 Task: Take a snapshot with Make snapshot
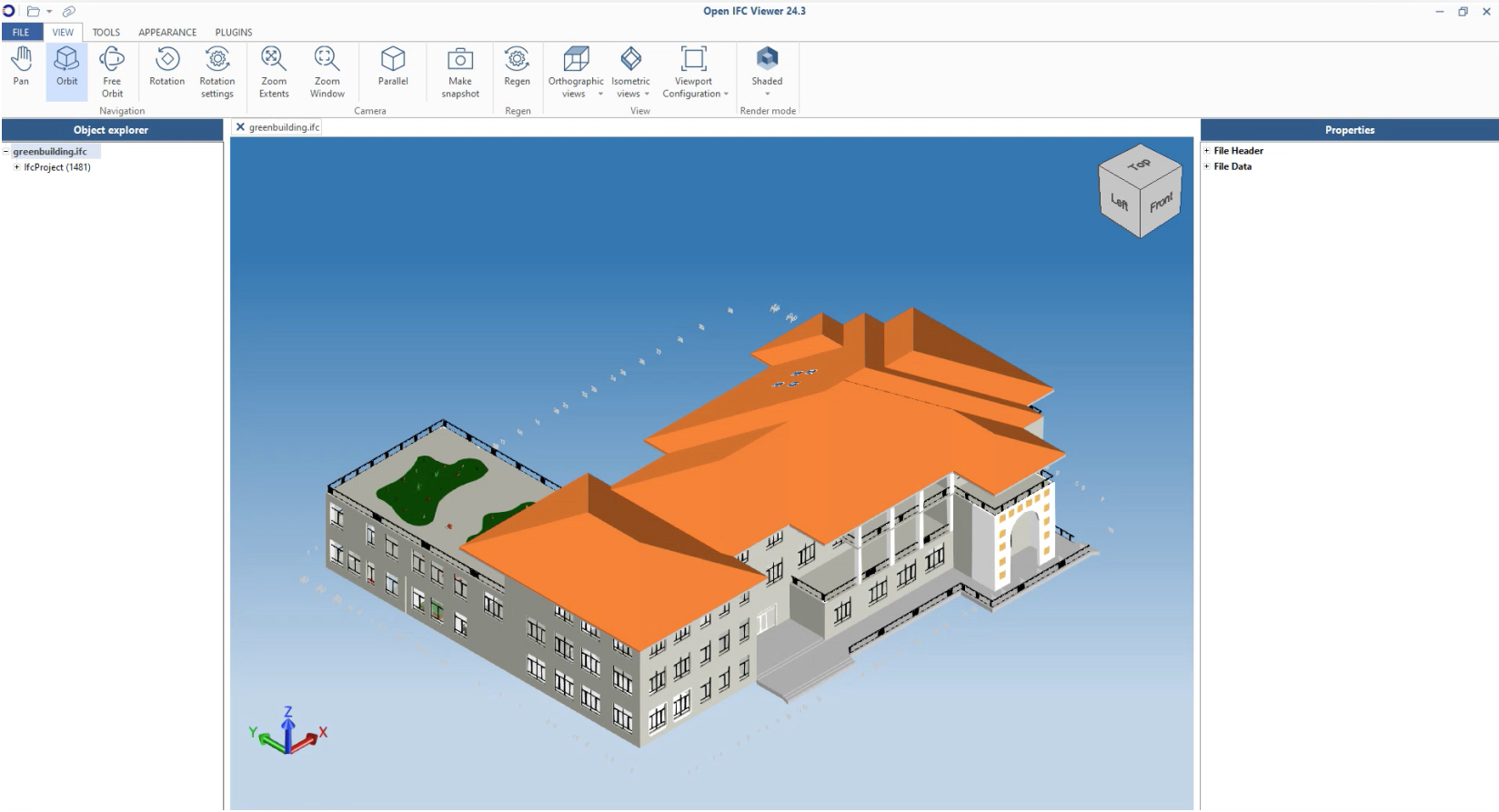click(x=460, y=71)
